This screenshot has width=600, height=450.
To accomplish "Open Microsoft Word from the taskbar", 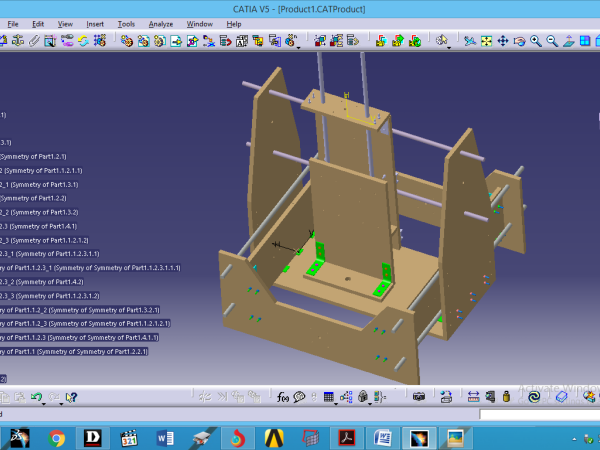I will tap(165, 438).
